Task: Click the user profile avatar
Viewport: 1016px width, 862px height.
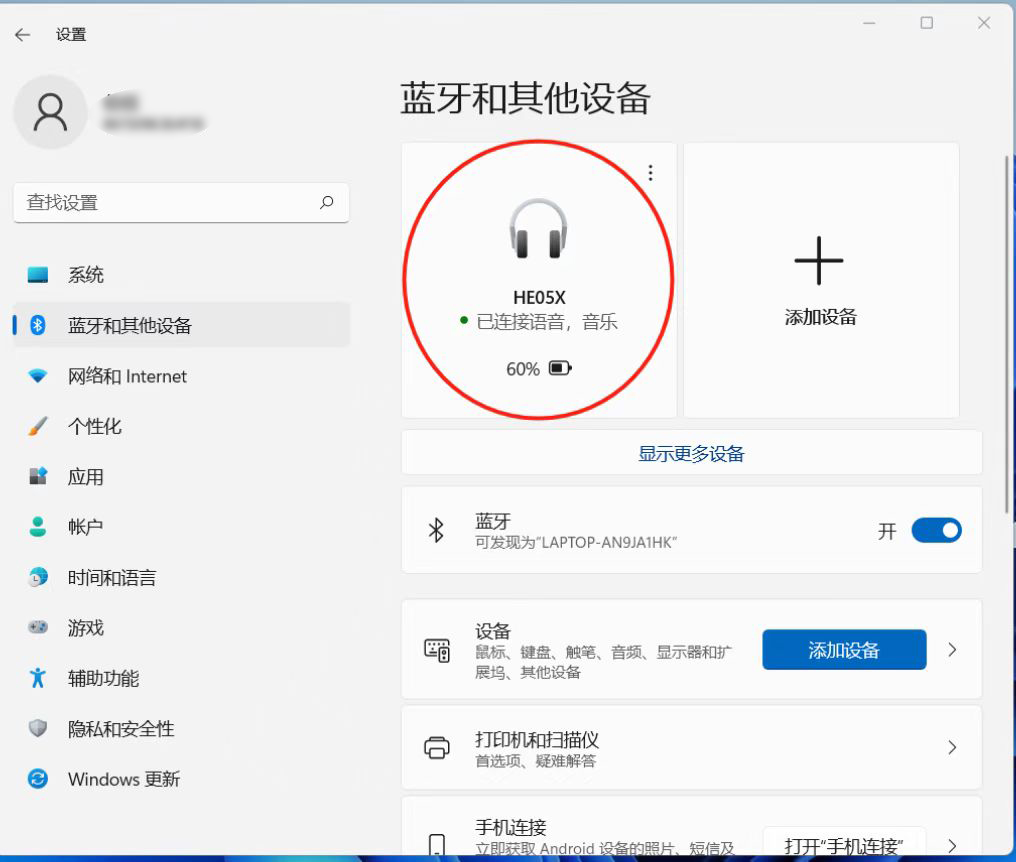Action: pos(49,113)
